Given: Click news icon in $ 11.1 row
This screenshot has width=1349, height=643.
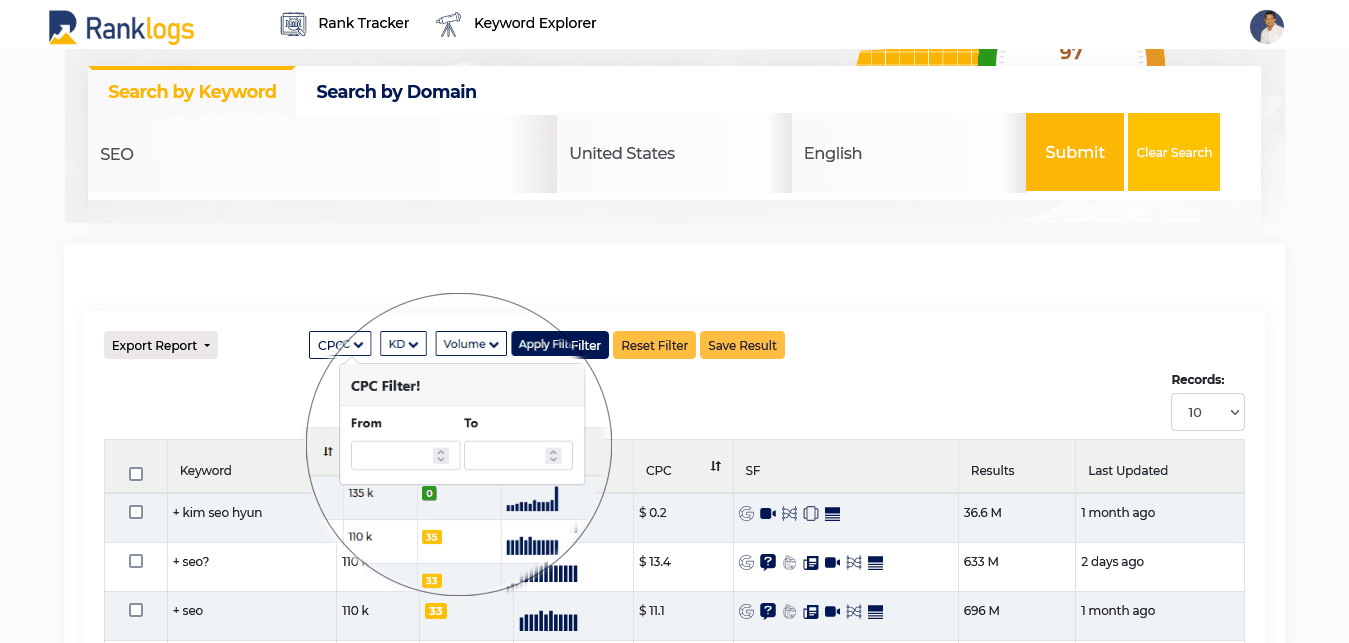Looking at the screenshot, I should pyautogui.click(x=811, y=612).
